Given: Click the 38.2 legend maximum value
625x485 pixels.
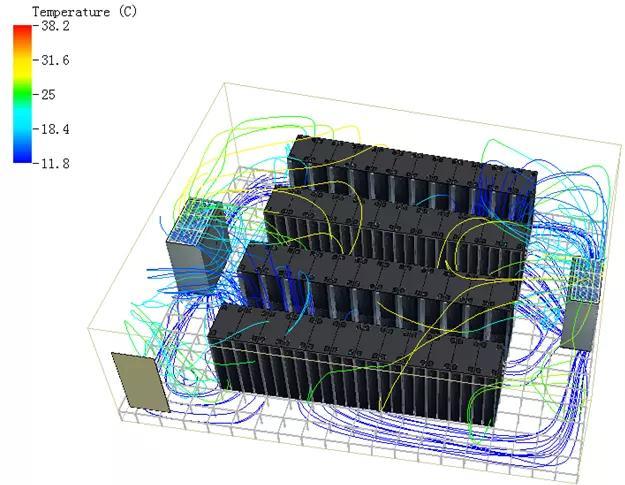Looking at the screenshot, I should click(55, 26).
